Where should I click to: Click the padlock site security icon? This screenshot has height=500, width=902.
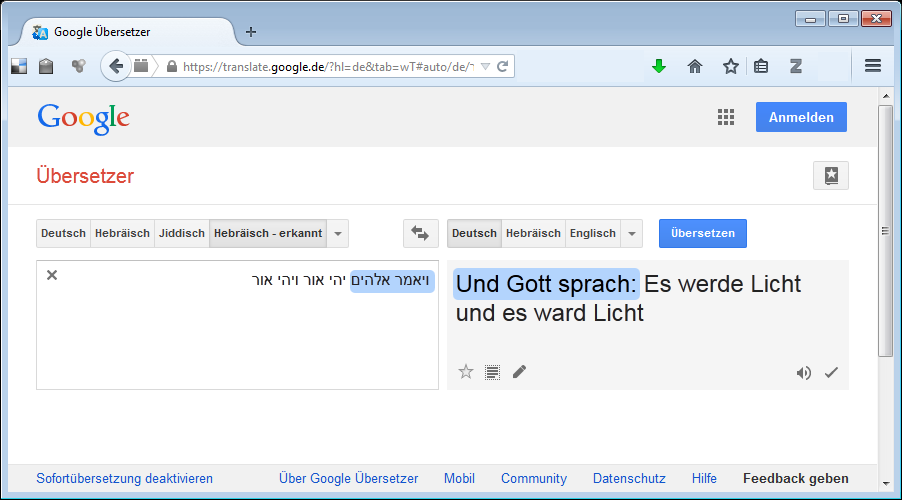(171, 66)
